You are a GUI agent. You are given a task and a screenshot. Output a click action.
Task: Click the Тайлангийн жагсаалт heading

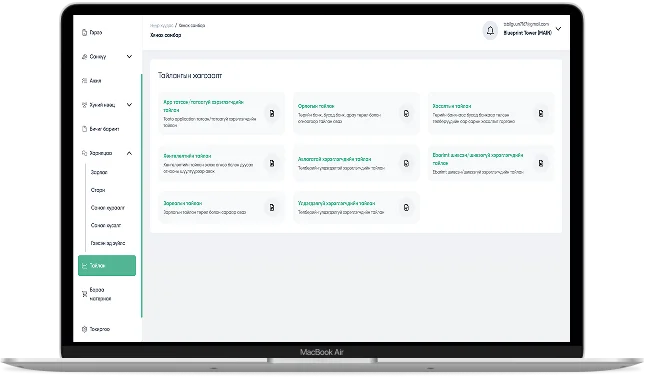(190, 76)
